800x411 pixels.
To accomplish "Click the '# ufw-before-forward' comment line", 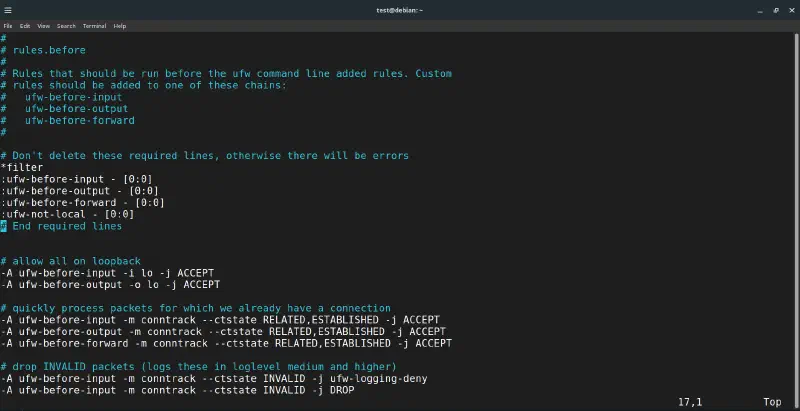I will click(x=67, y=120).
